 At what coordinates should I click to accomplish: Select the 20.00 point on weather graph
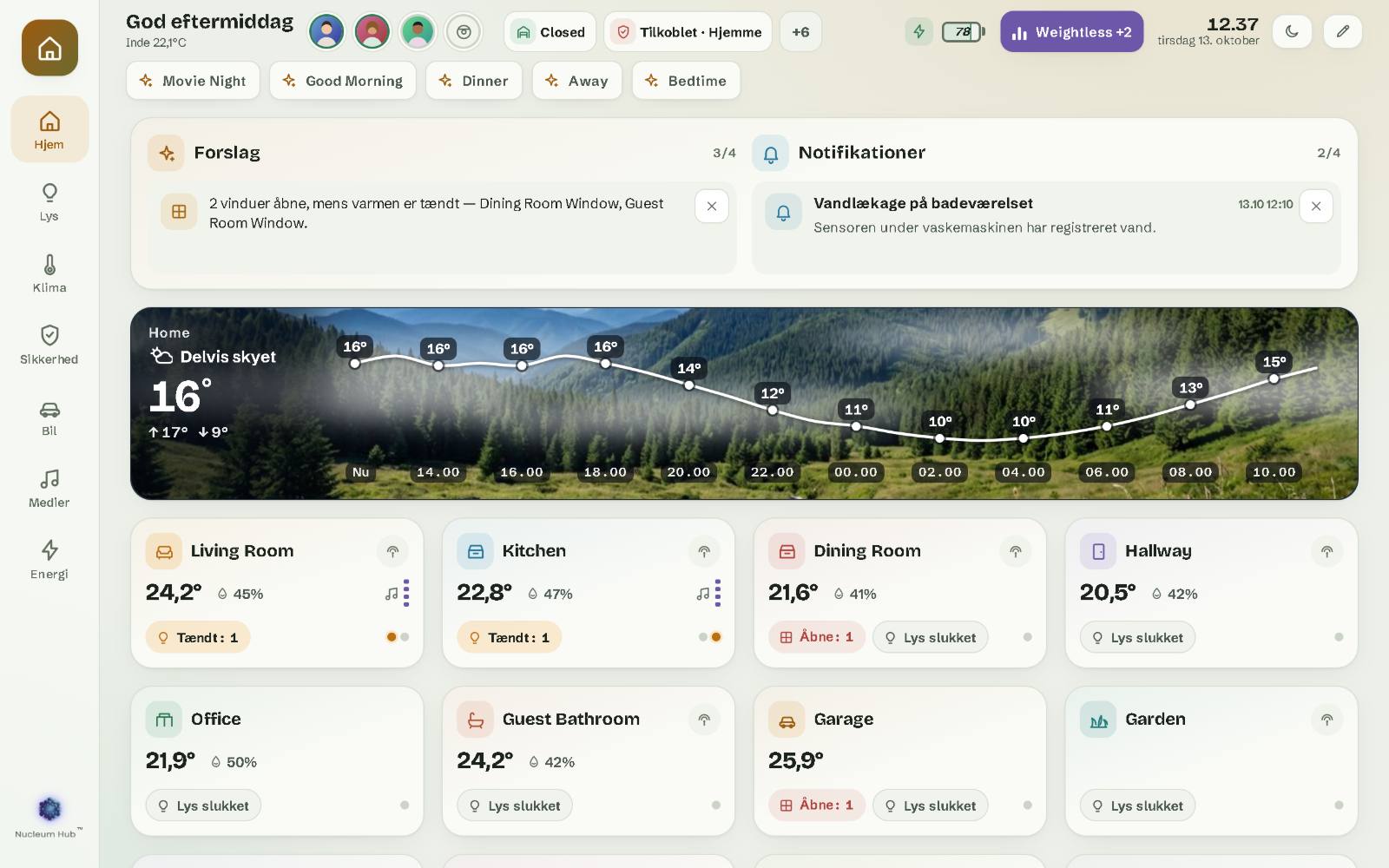click(x=688, y=385)
